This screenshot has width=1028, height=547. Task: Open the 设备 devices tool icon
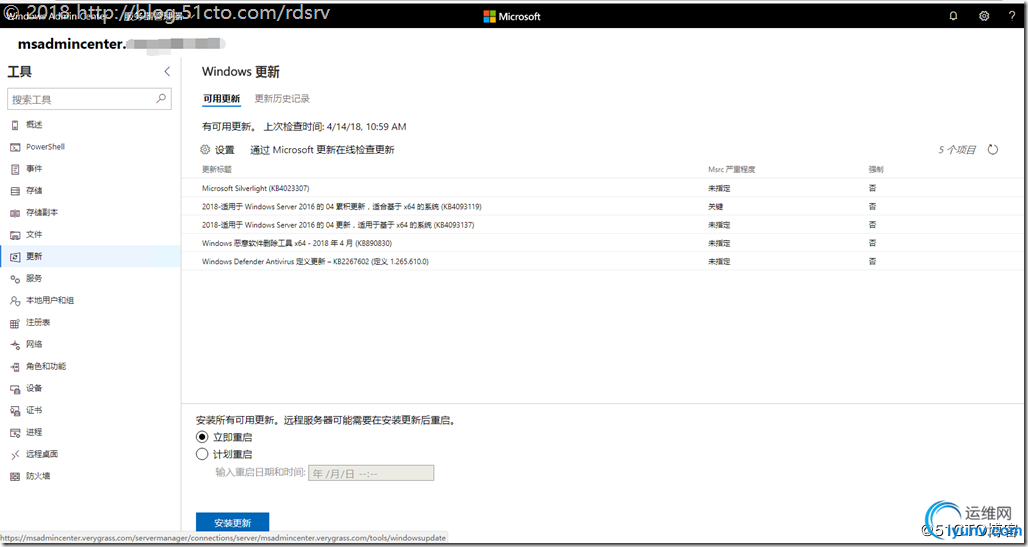(15, 388)
